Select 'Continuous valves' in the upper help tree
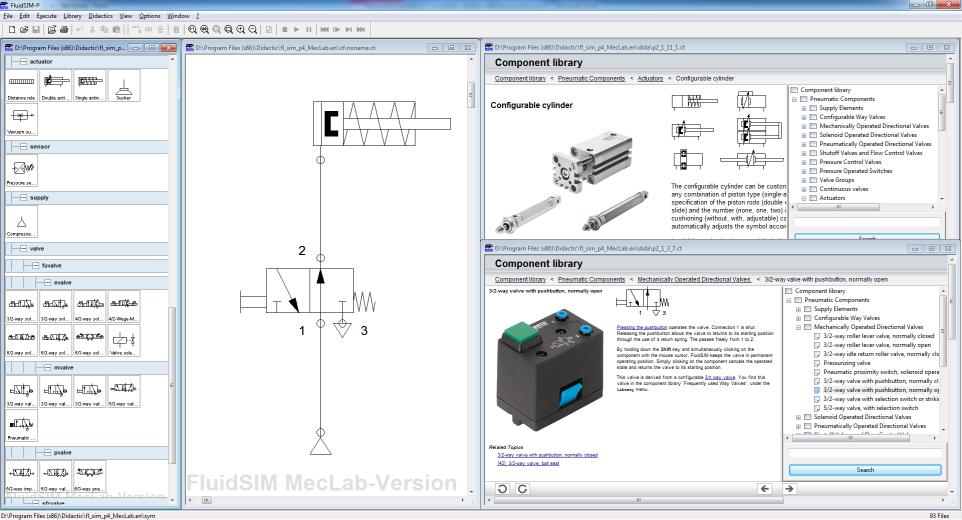962x520 pixels. click(x=844, y=189)
